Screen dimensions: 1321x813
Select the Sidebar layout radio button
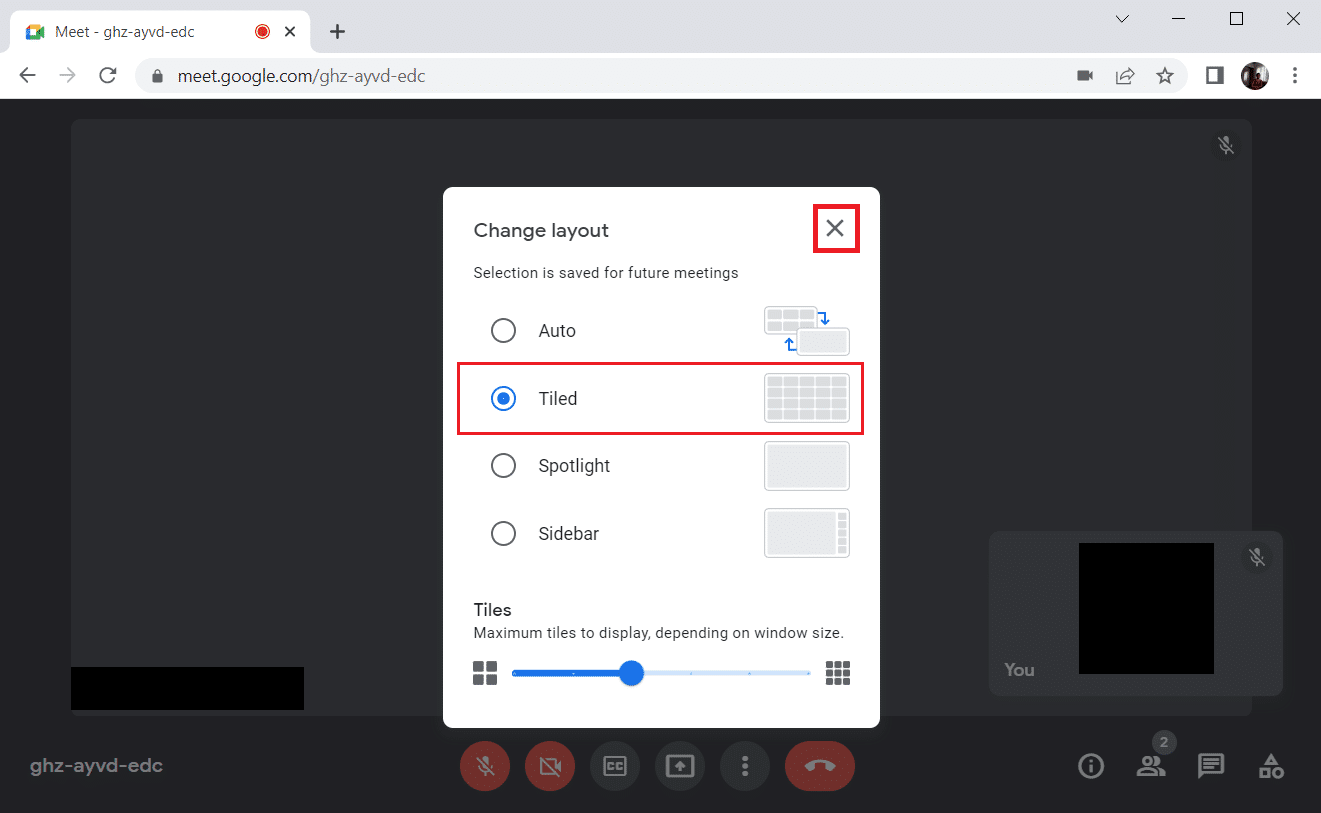coord(503,534)
